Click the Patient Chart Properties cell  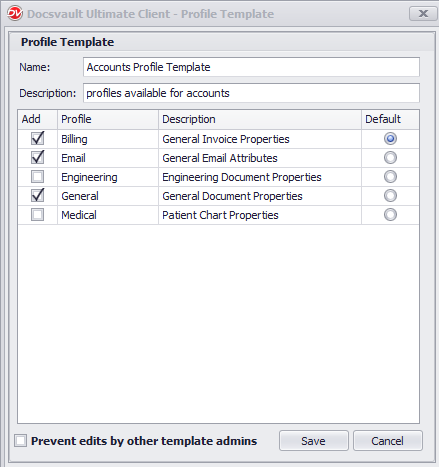coord(260,215)
